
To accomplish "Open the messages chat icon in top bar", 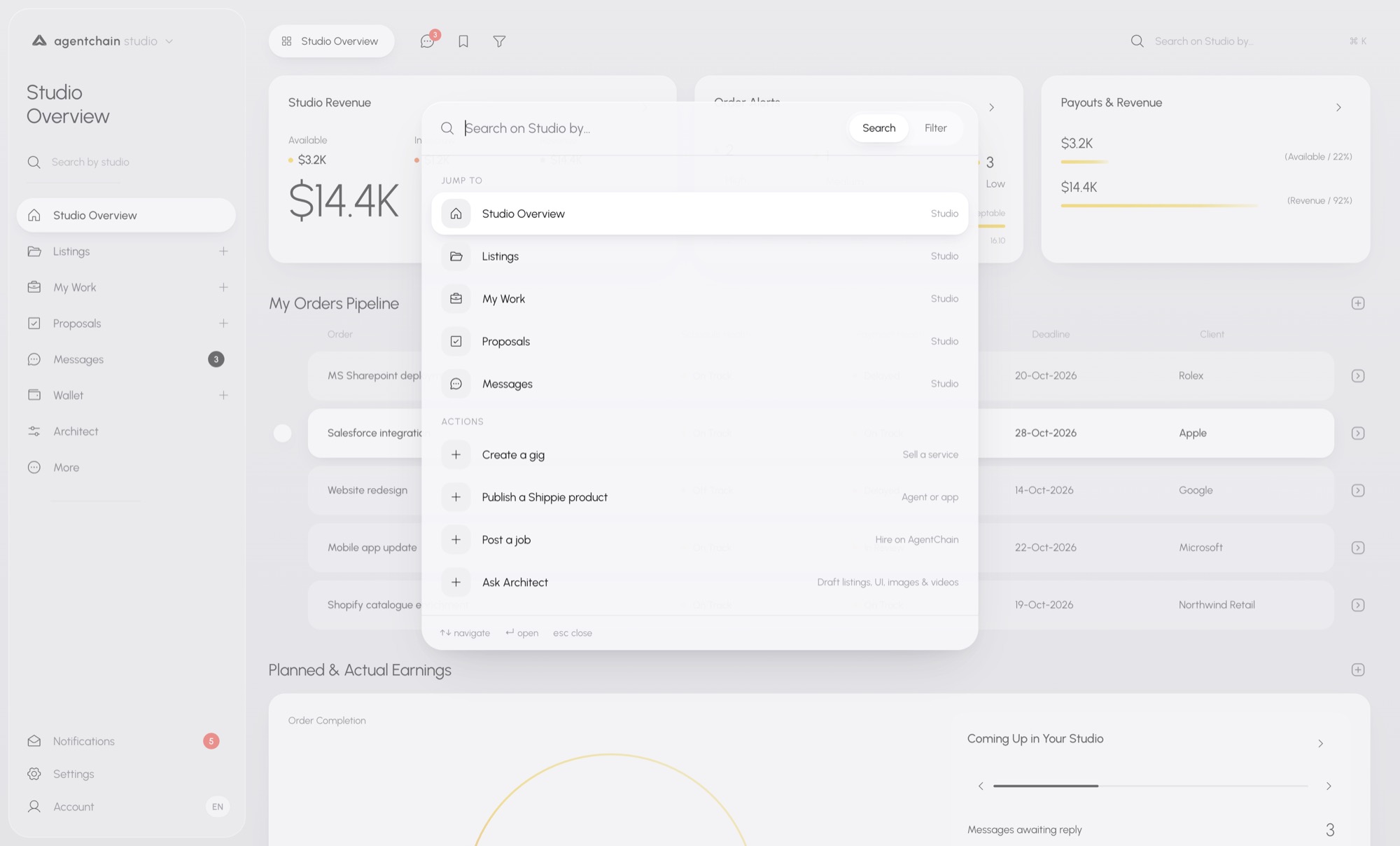I will pos(427,41).
